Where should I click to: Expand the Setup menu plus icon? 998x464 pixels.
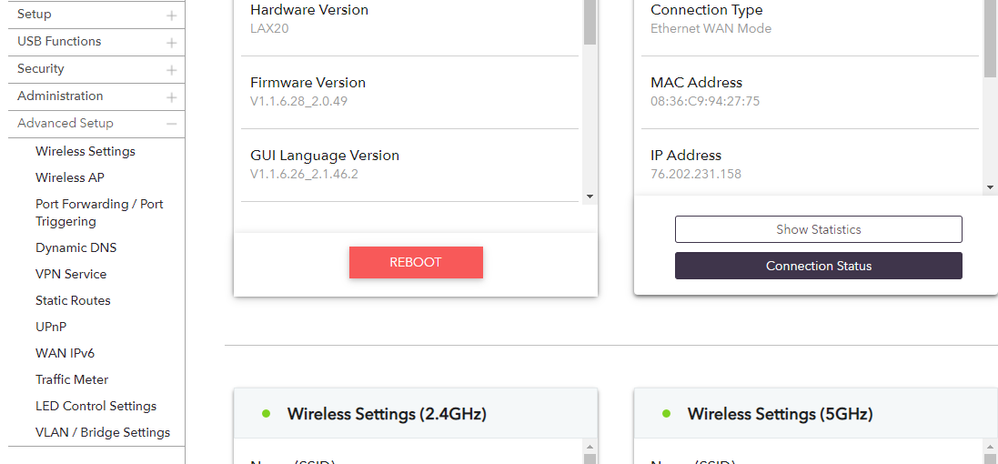point(172,15)
